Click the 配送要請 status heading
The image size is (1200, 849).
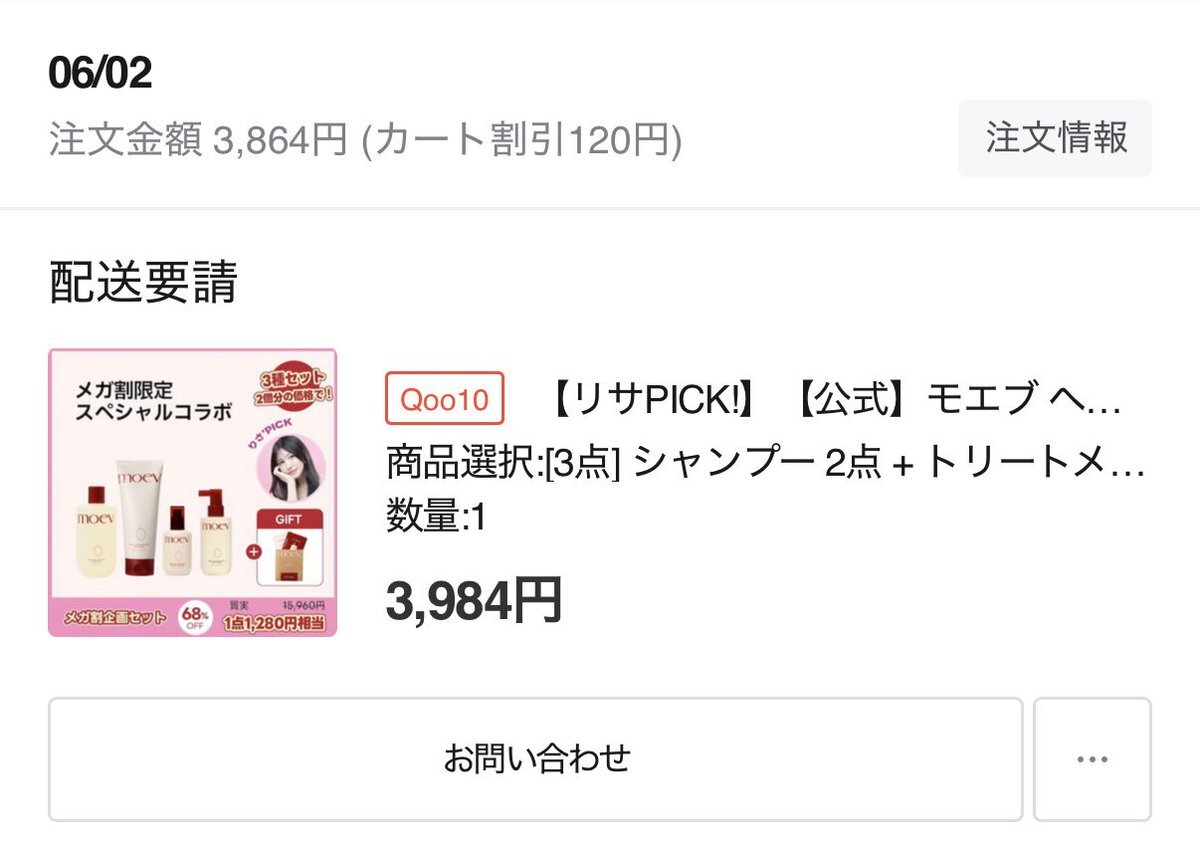pos(143,283)
